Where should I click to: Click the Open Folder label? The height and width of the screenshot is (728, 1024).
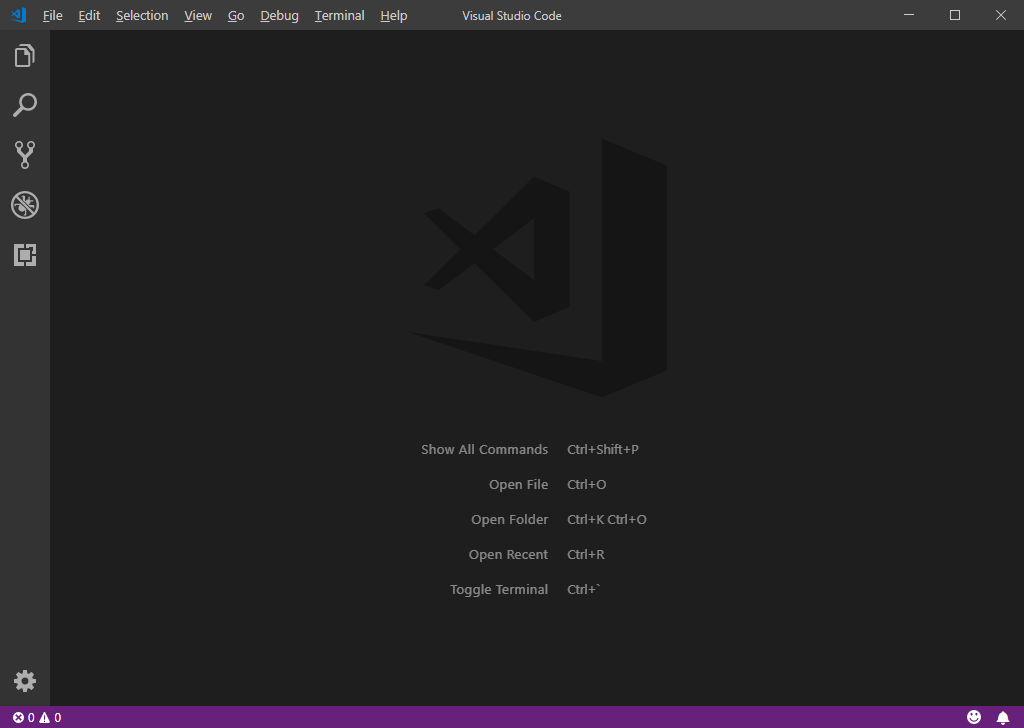(x=509, y=520)
